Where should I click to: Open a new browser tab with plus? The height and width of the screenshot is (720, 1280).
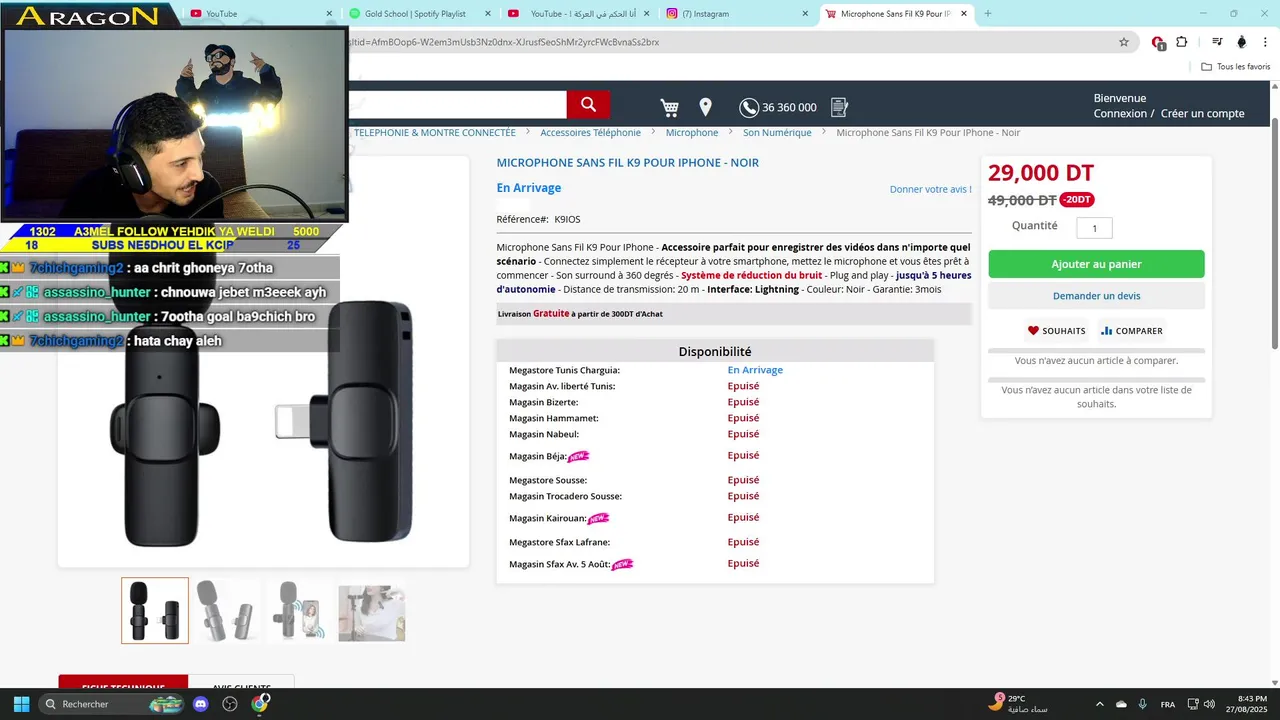(988, 14)
